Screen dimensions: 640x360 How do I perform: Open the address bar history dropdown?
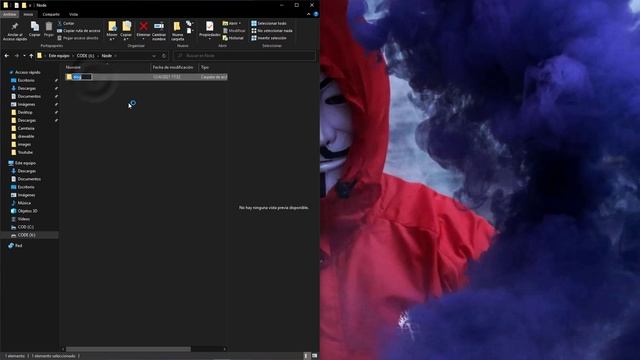(x=154, y=56)
